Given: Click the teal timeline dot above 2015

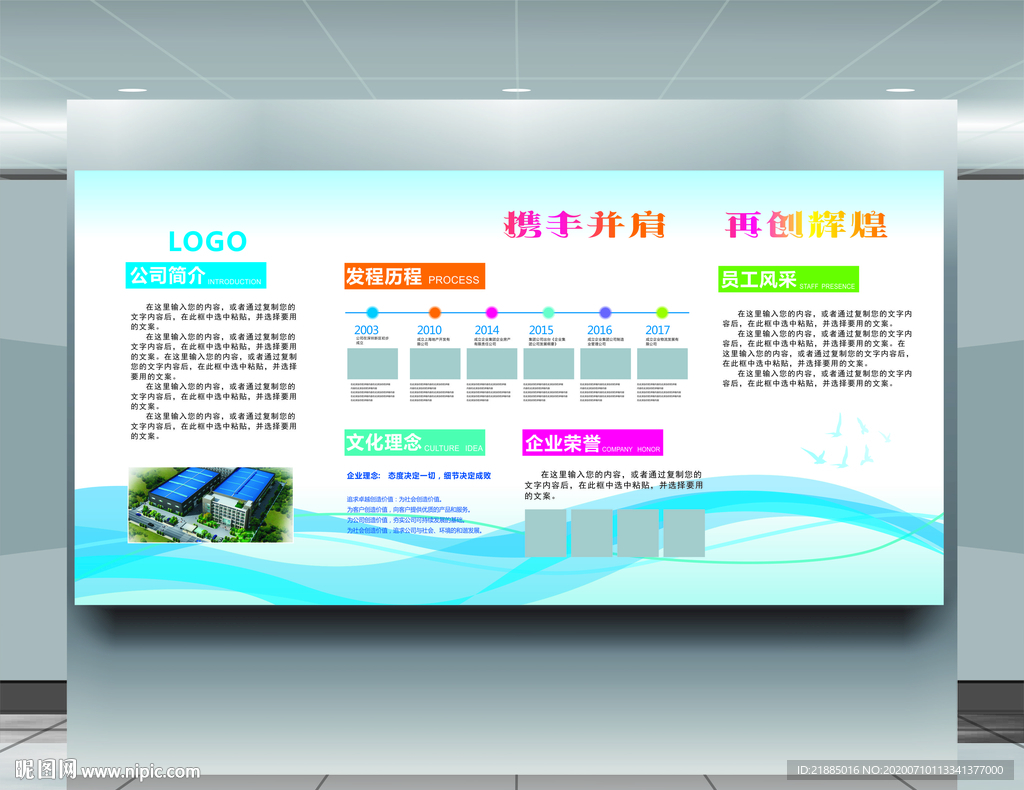Looking at the screenshot, I should coord(549,312).
